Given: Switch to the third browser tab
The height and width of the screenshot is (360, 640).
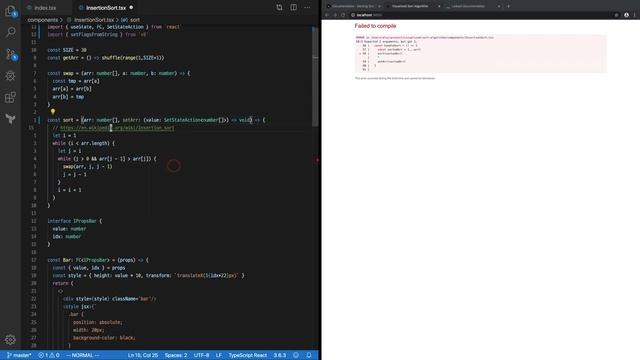Looking at the screenshot, I should [469, 6].
